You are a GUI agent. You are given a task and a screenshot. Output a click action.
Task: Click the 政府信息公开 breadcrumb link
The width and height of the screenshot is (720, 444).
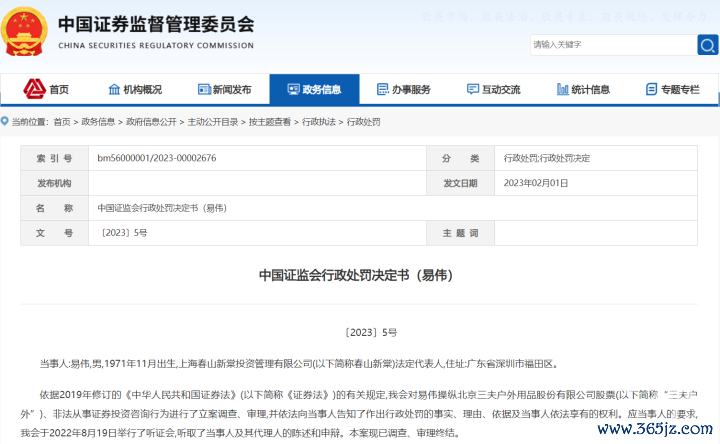click(x=152, y=122)
